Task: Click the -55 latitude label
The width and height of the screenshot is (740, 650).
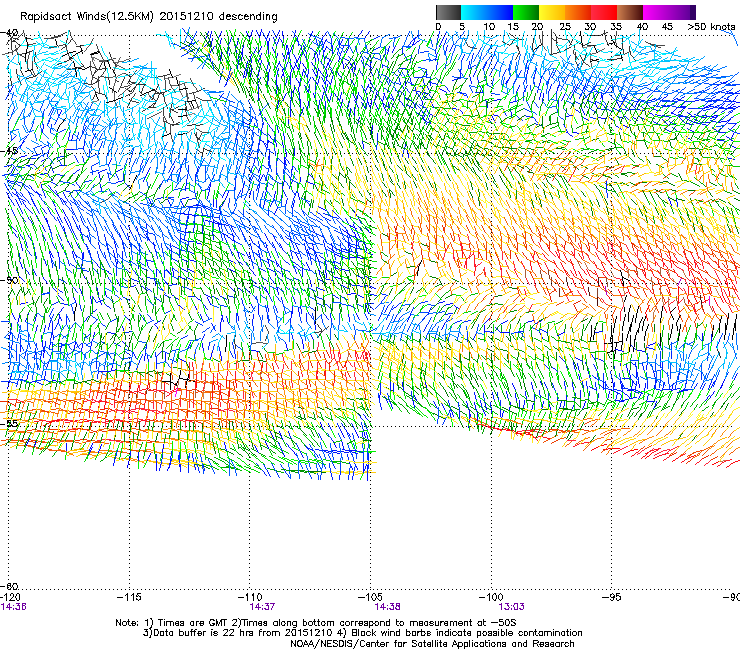Action: point(9,423)
